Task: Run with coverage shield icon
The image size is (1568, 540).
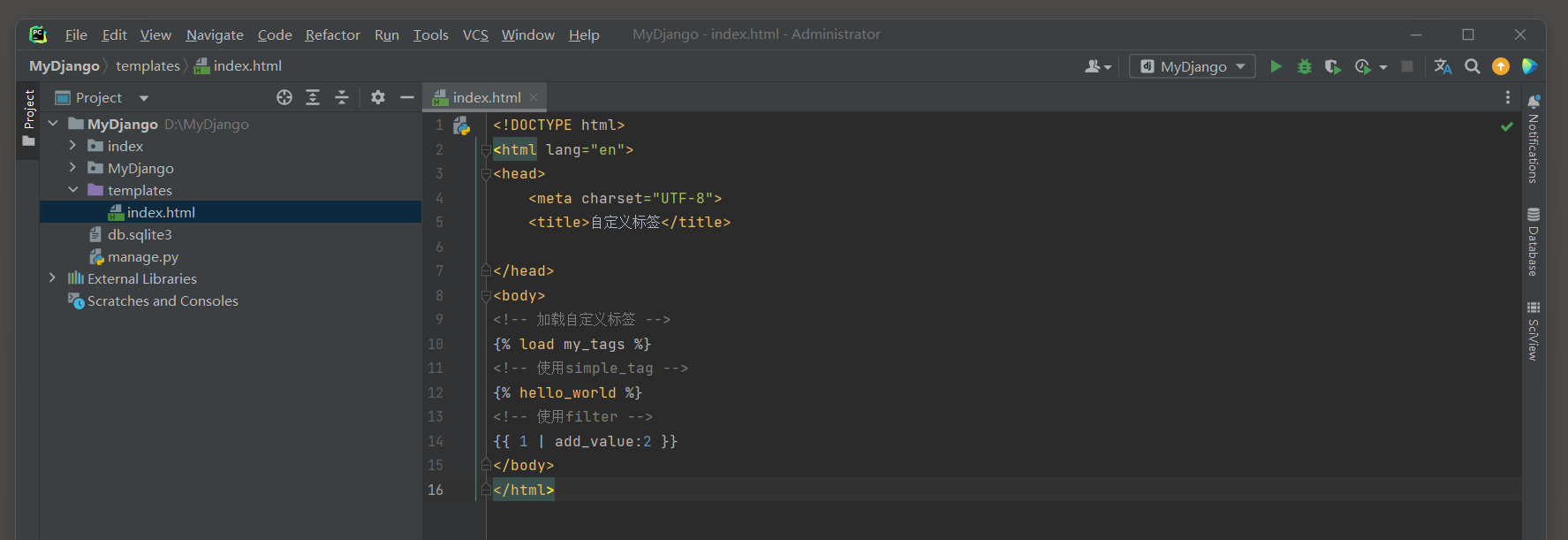Action: [1333, 66]
